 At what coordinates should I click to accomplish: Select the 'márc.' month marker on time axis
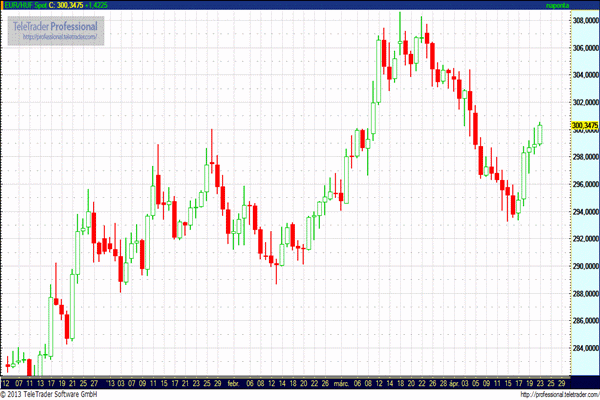[340, 382]
